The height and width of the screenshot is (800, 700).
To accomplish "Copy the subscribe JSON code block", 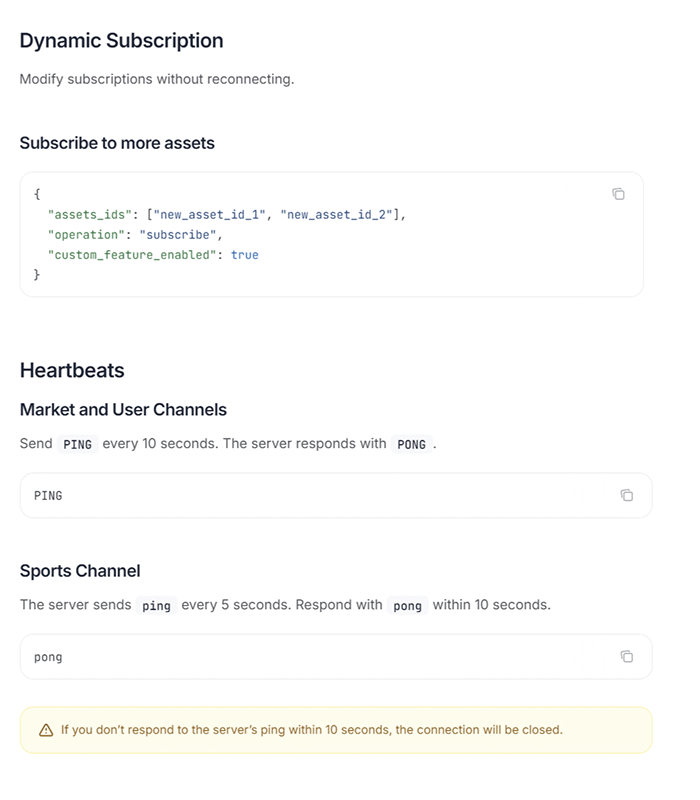I will tap(618, 194).
